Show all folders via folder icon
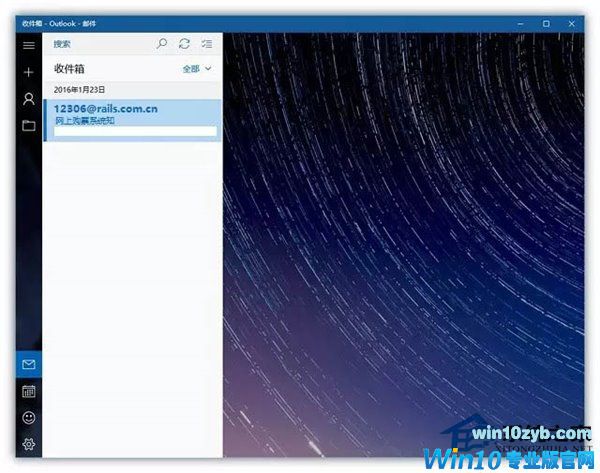The height and width of the screenshot is (473, 600). click(x=29, y=126)
